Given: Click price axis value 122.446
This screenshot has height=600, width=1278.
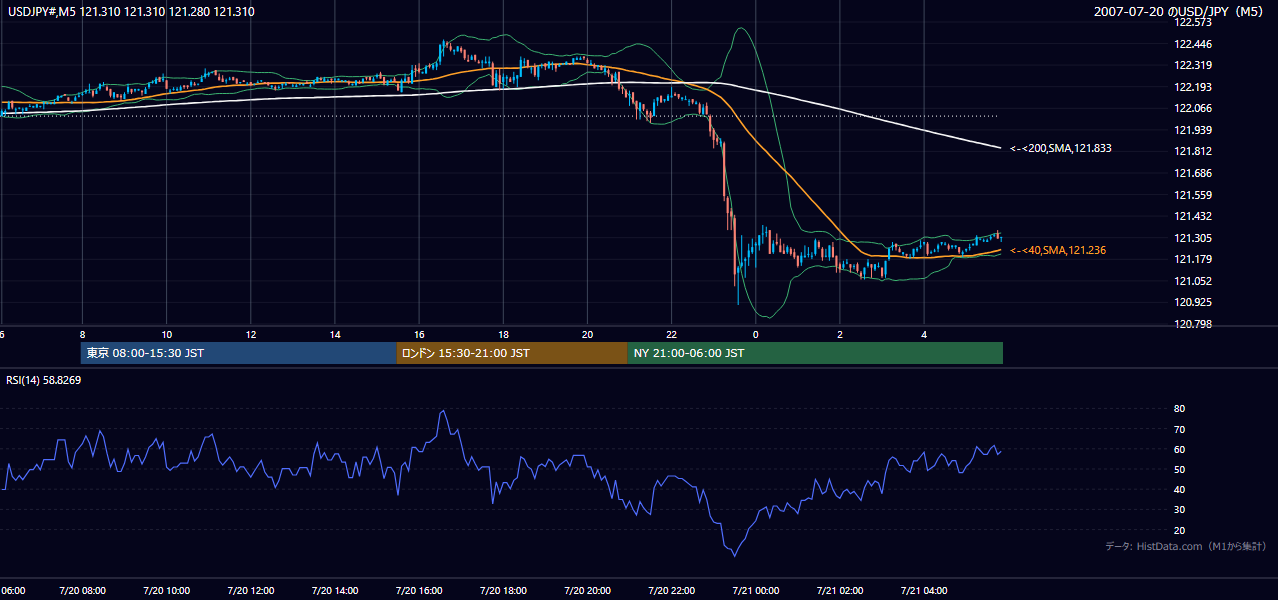Looking at the screenshot, I should click(x=1194, y=44).
